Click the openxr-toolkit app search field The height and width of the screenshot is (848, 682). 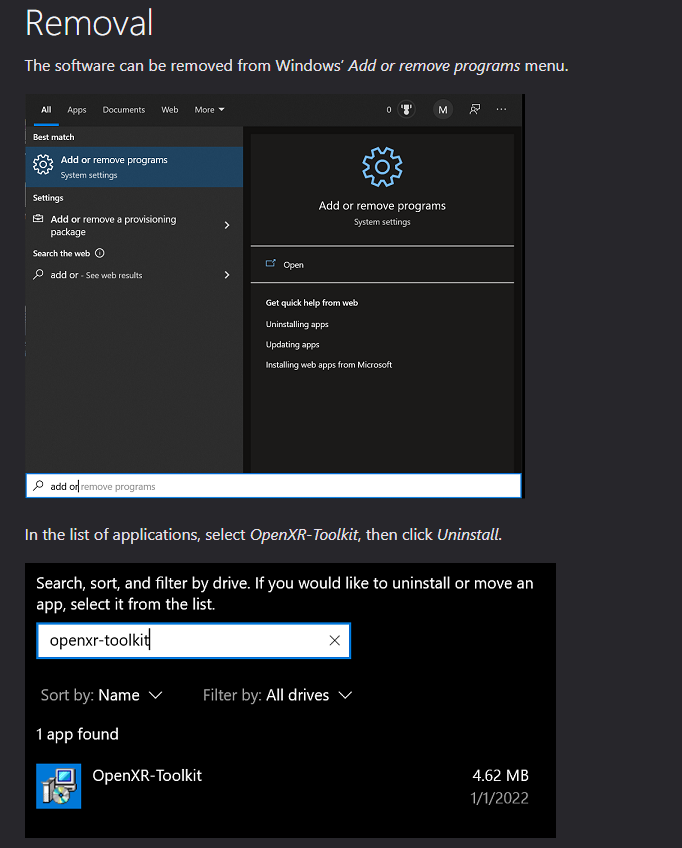[x=194, y=640]
